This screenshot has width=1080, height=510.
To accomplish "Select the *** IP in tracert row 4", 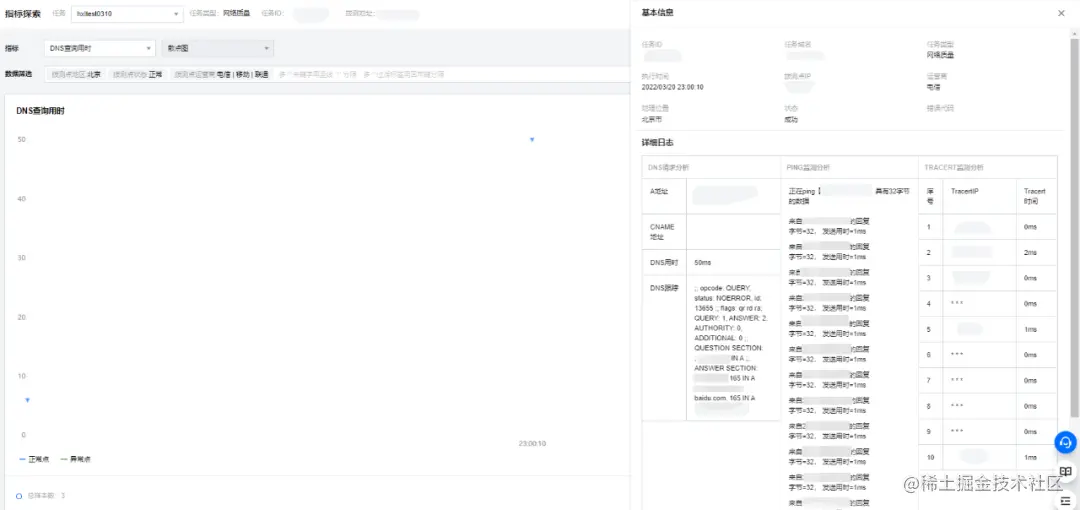I will pyautogui.click(x=957, y=303).
